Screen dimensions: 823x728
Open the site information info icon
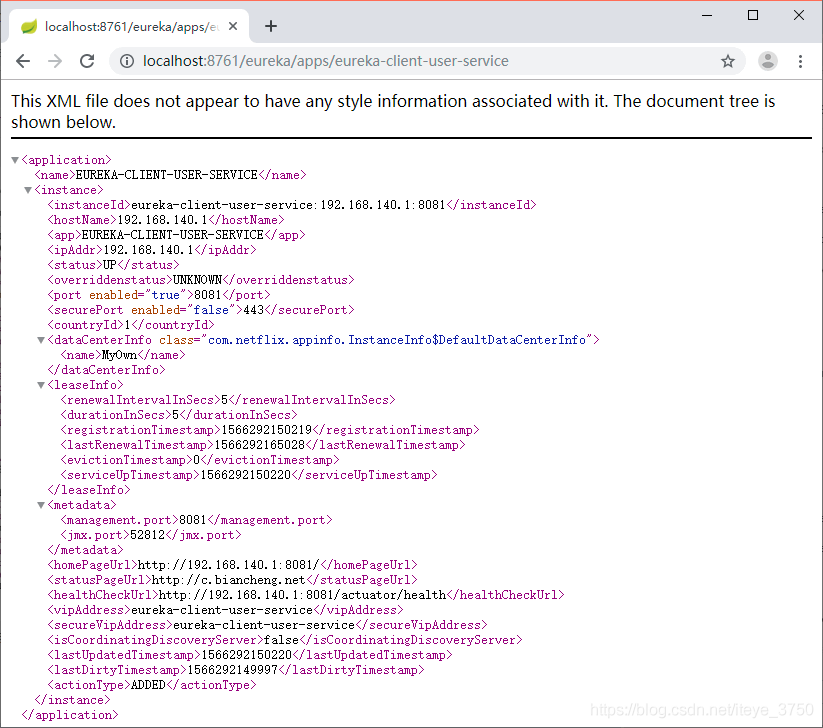[126, 61]
